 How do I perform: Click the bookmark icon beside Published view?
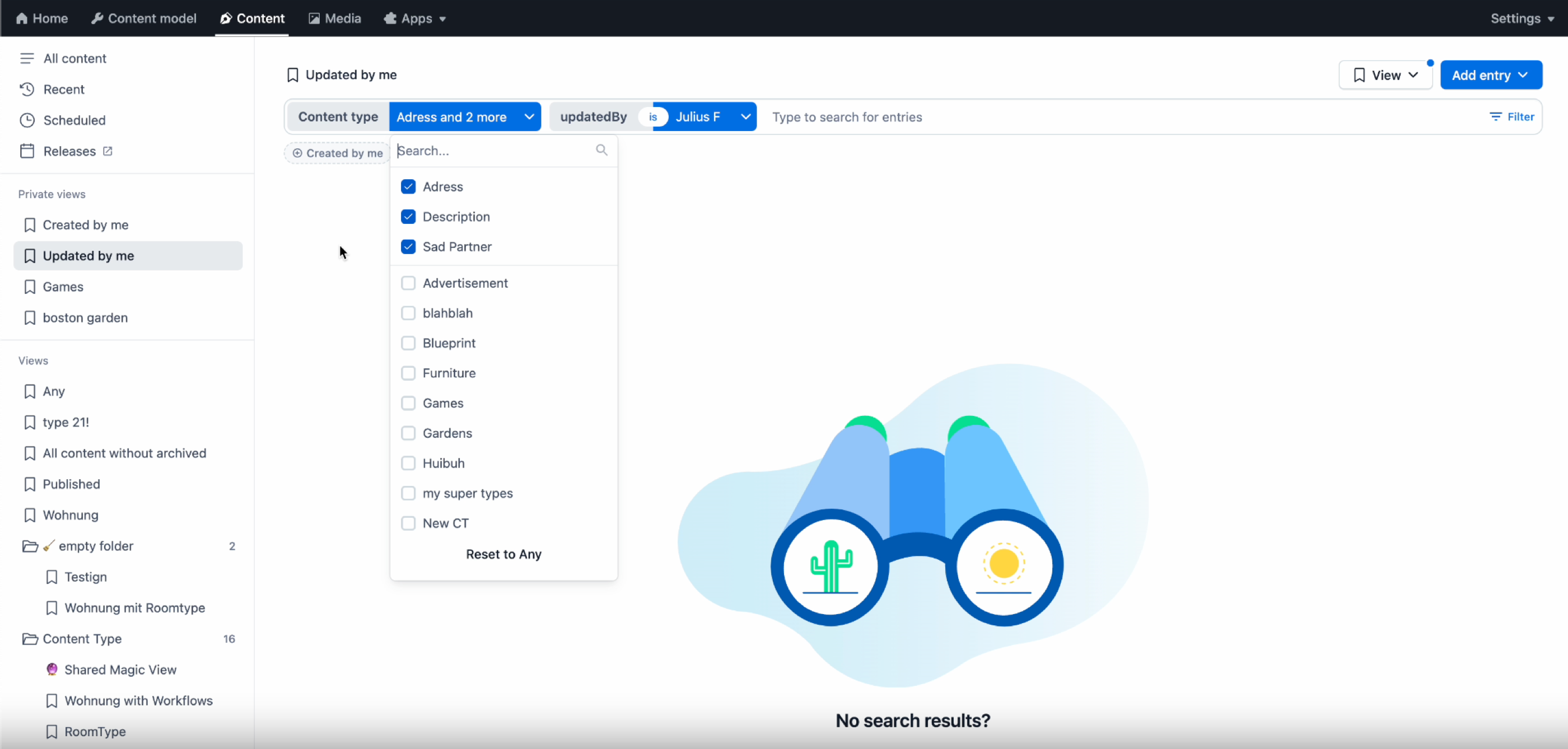click(30, 484)
